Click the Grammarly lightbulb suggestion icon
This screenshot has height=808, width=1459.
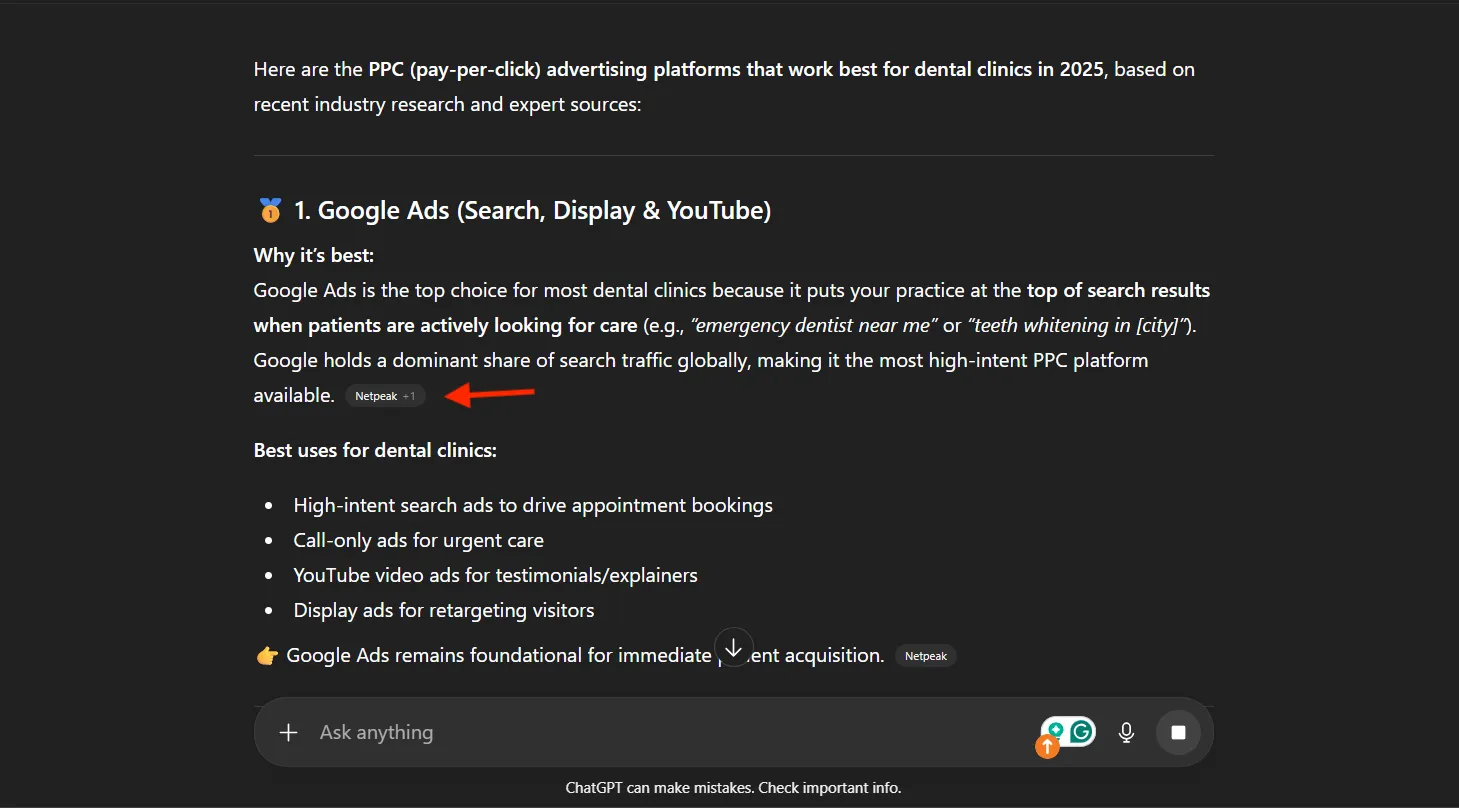pos(1055,730)
